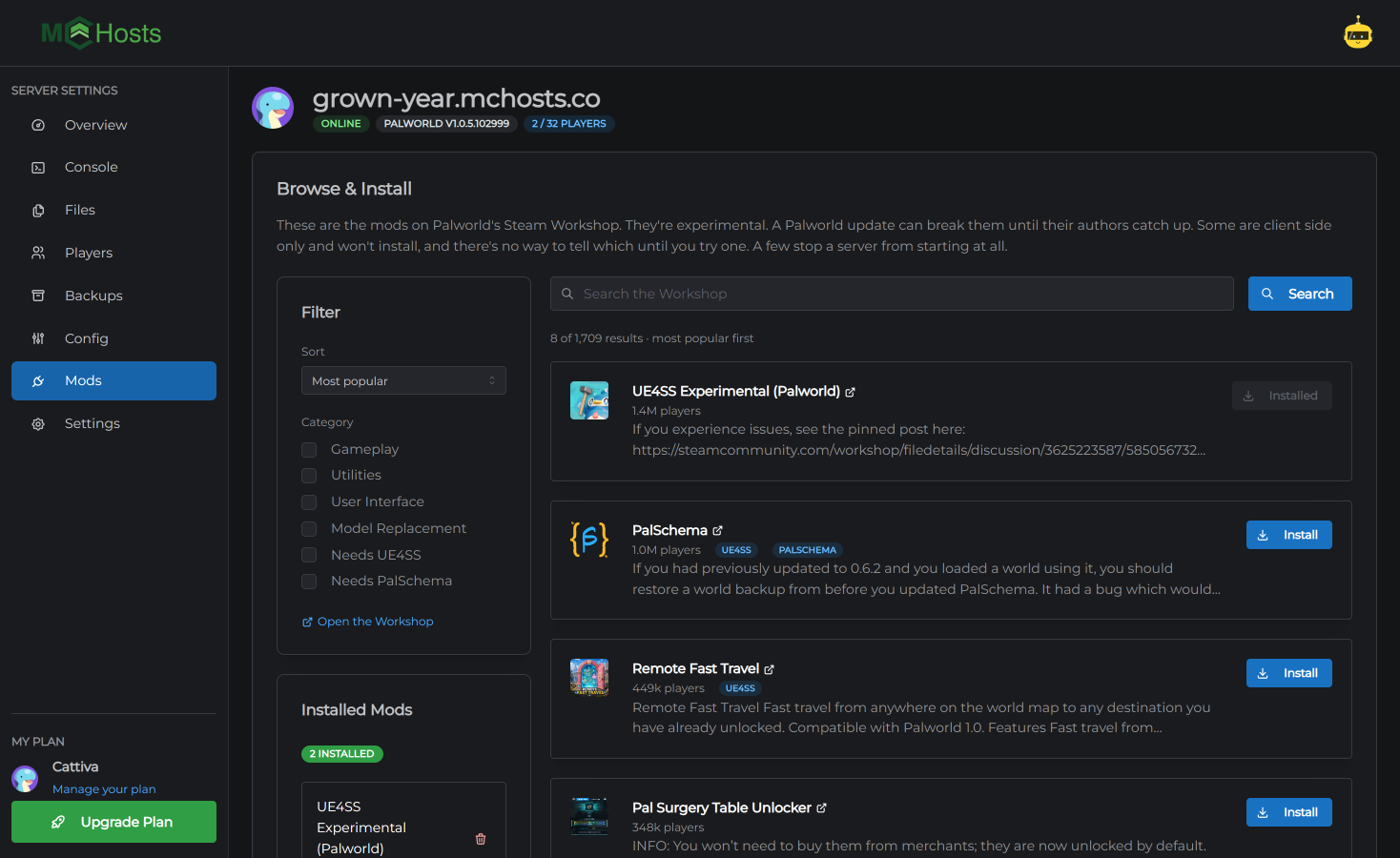Click the steamcommunity.com discussion URL text
Screen dimensions: 1400x858
(x=918, y=450)
